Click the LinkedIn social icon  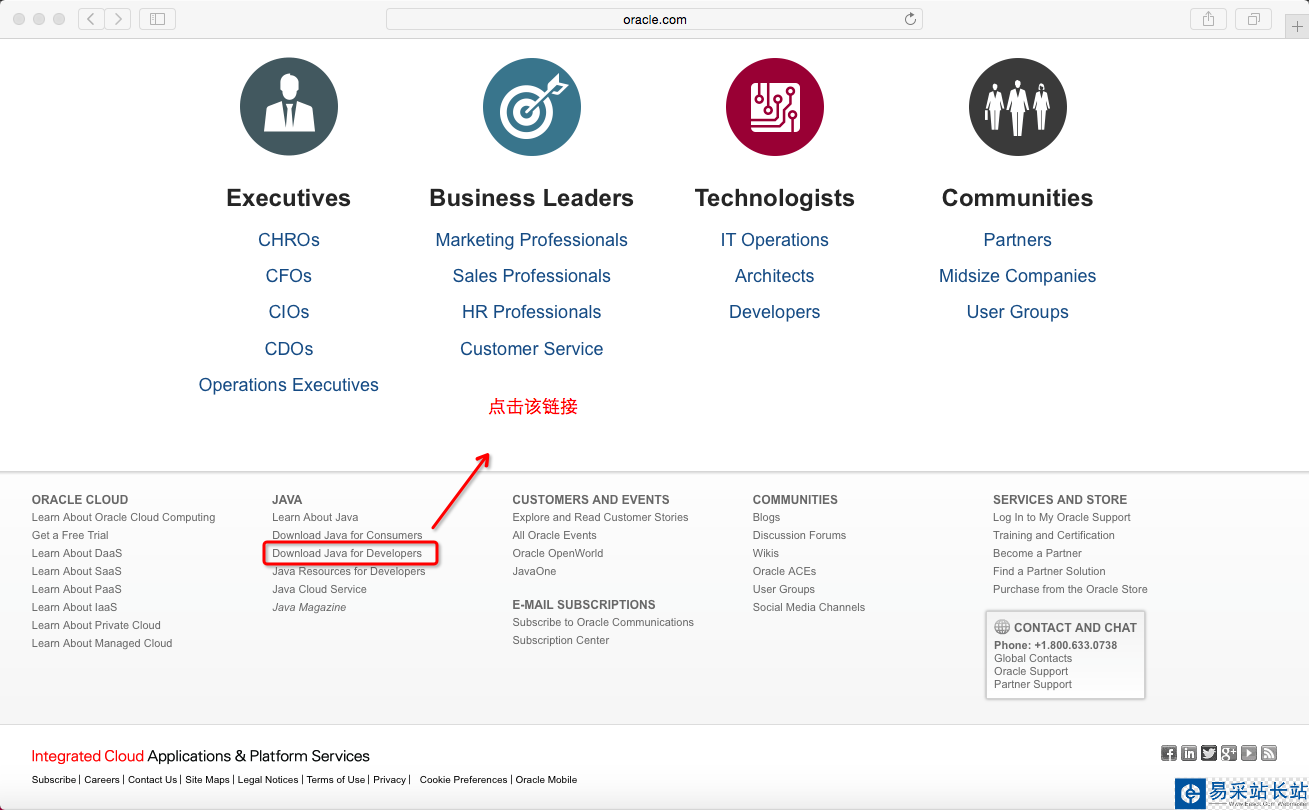(1188, 753)
